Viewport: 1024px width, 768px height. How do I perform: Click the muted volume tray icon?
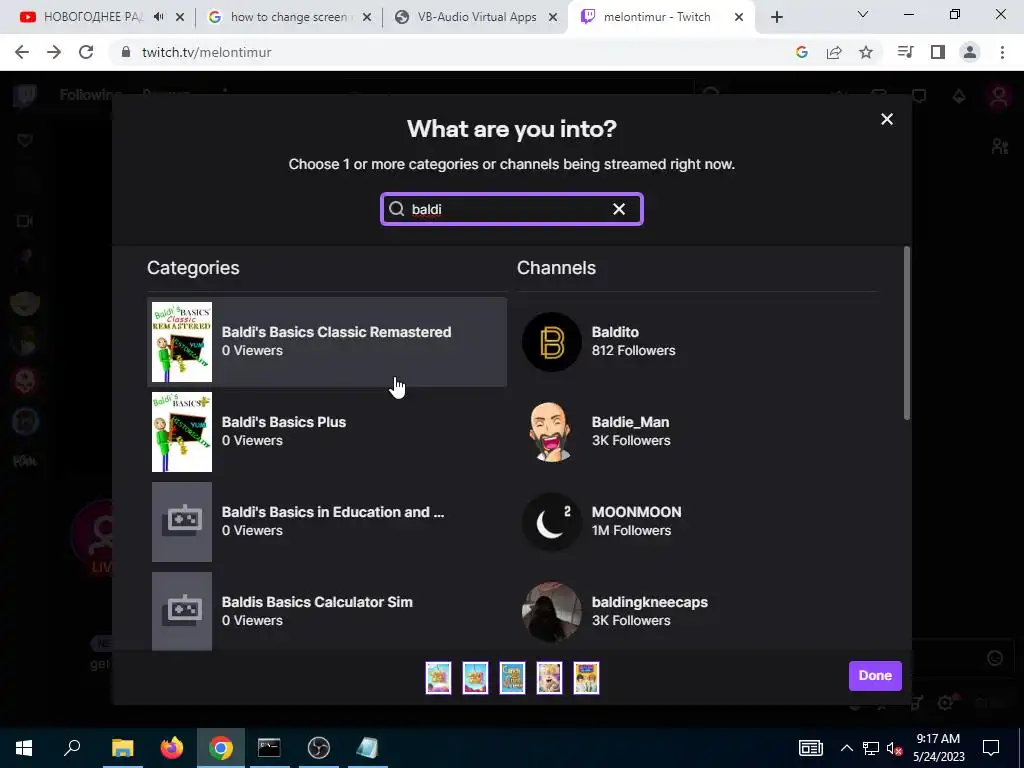(894, 748)
